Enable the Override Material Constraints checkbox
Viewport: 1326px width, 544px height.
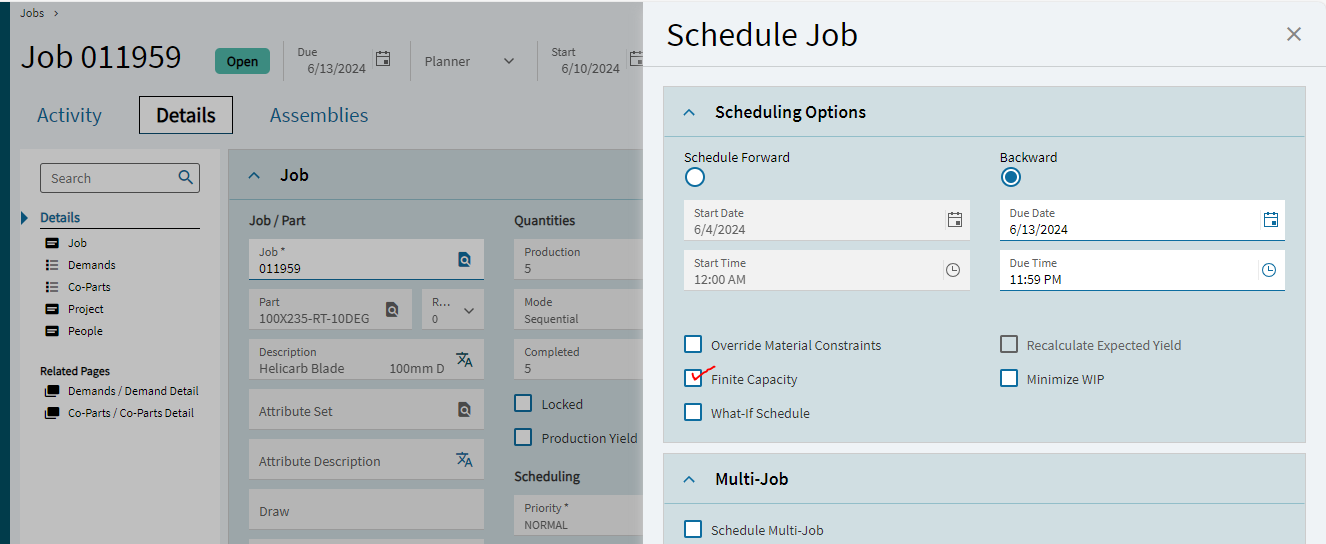[x=693, y=344]
